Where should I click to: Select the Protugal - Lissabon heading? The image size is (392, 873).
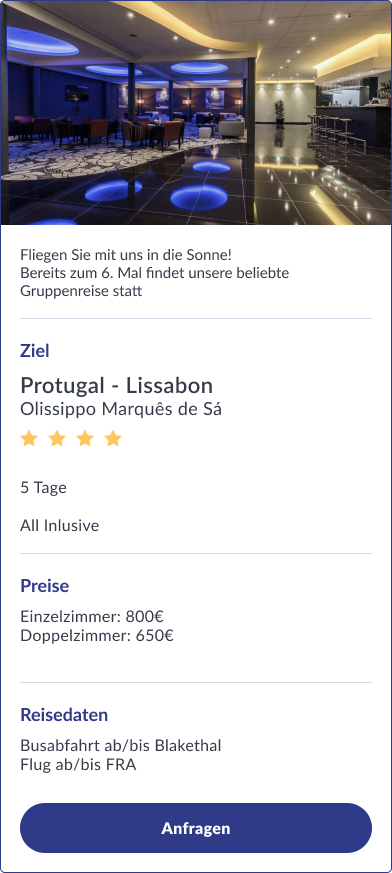pos(116,385)
